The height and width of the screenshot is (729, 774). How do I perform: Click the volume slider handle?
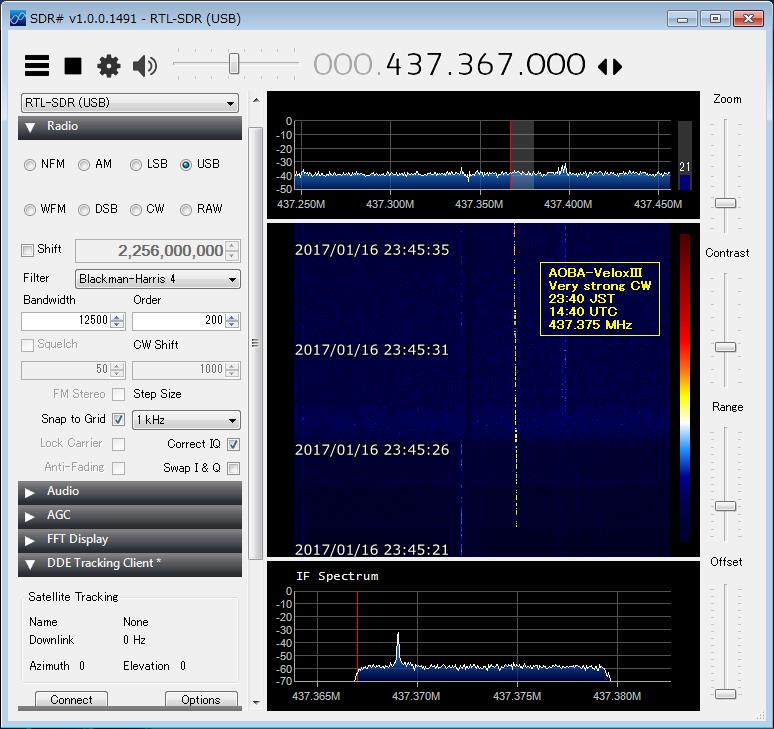pos(234,64)
